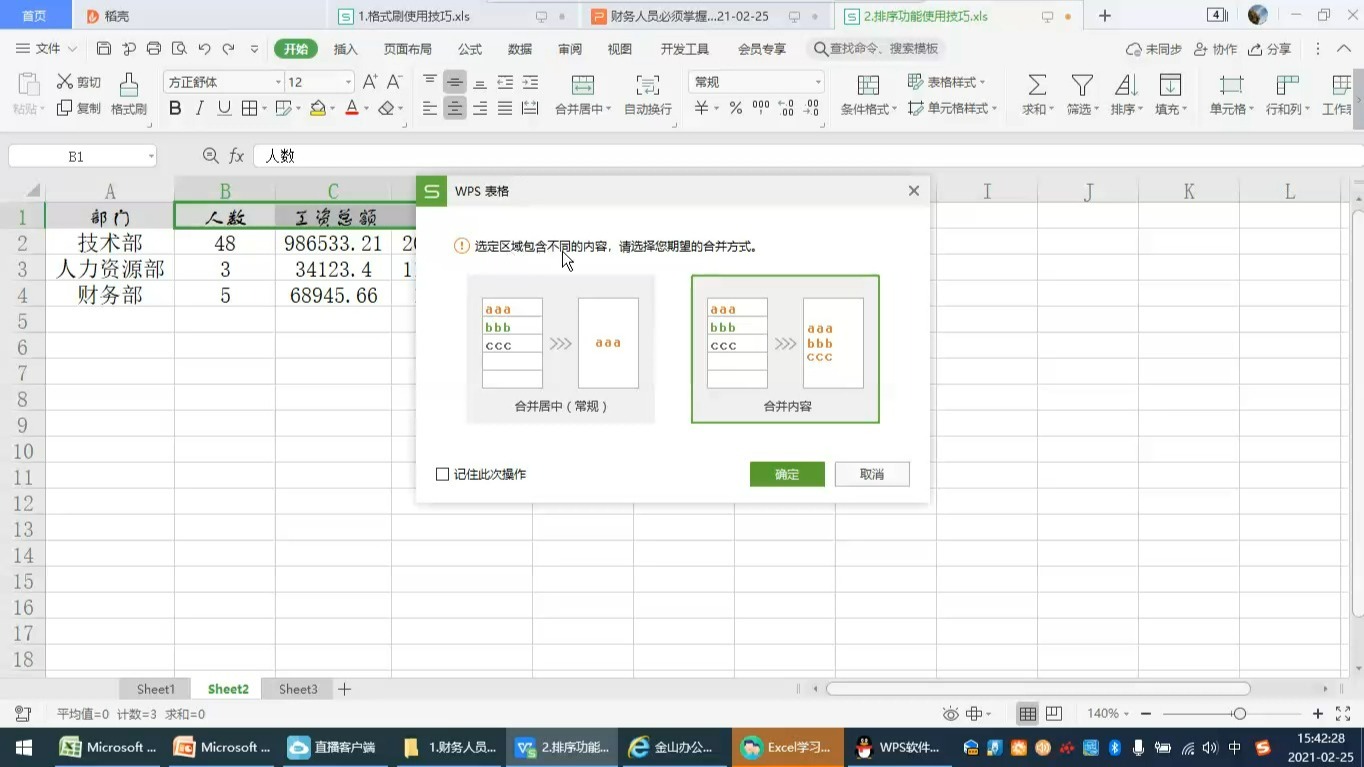Screen dimensions: 1364x767
Task: Check 记住此次操作 checkbox
Action: point(443,474)
